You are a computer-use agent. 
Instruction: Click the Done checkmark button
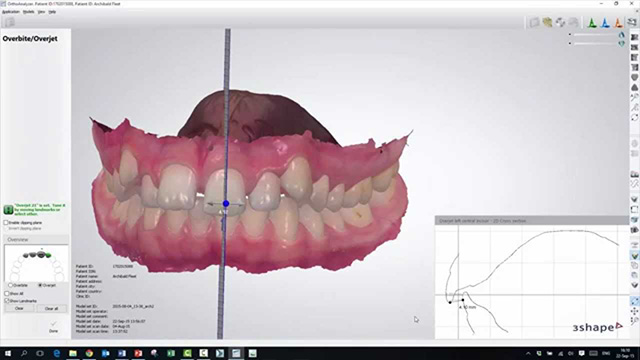coord(53,327)
